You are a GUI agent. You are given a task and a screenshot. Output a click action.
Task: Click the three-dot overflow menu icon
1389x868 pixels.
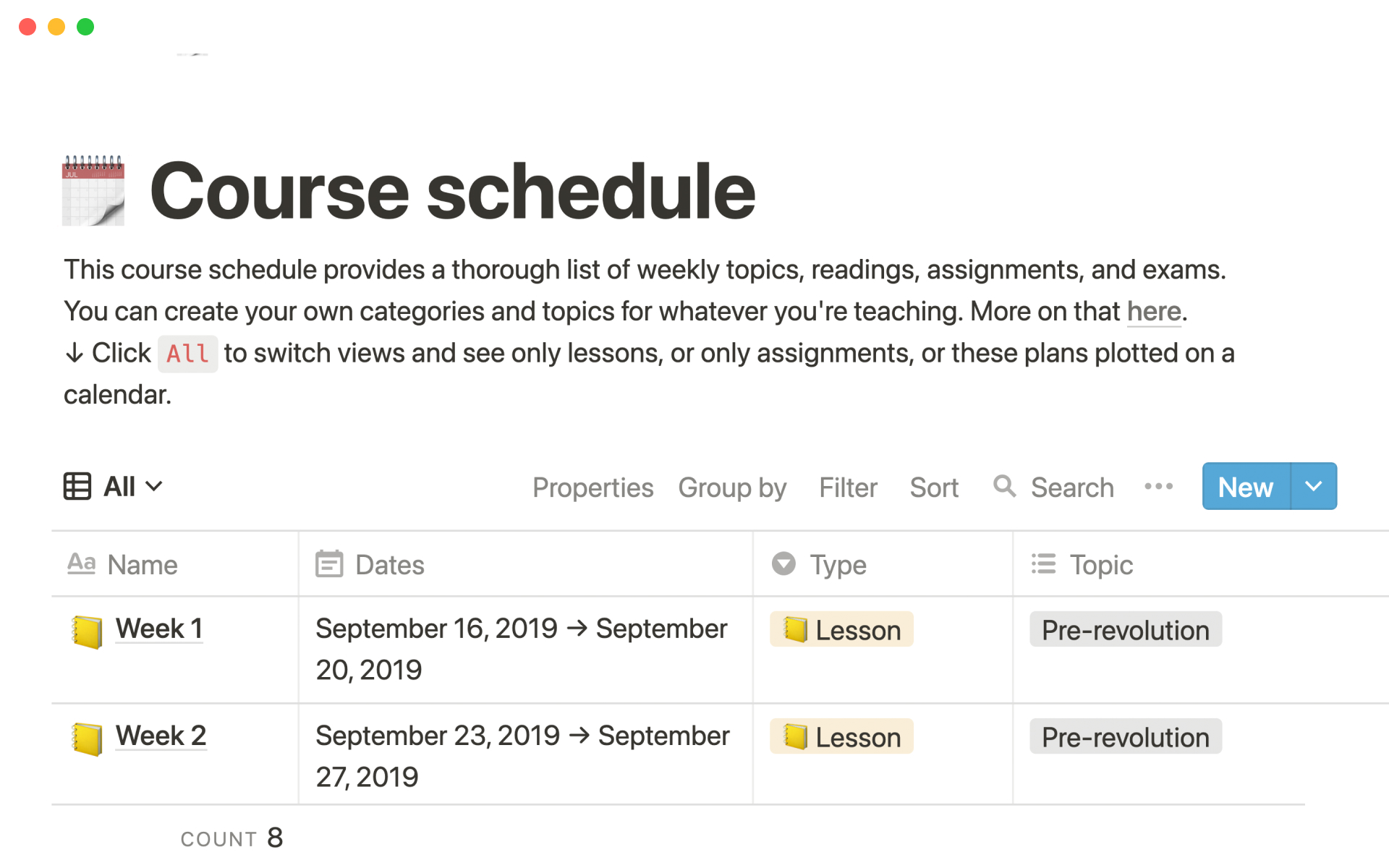(1158, 487)
